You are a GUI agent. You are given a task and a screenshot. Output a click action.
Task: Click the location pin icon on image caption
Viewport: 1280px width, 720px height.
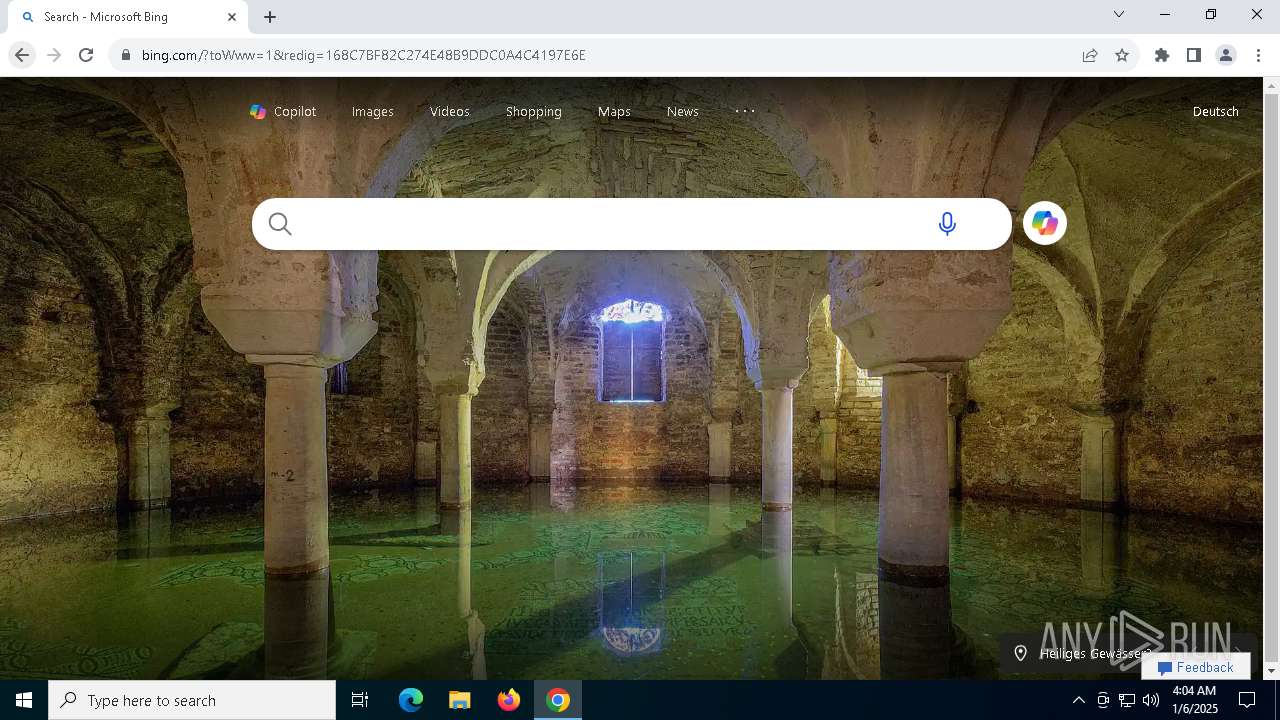pos(1020,653)
